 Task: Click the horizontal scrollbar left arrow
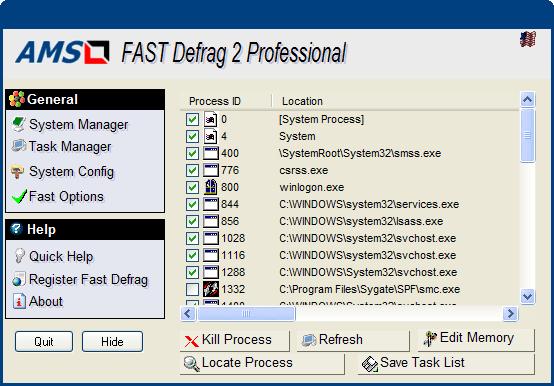188,314
